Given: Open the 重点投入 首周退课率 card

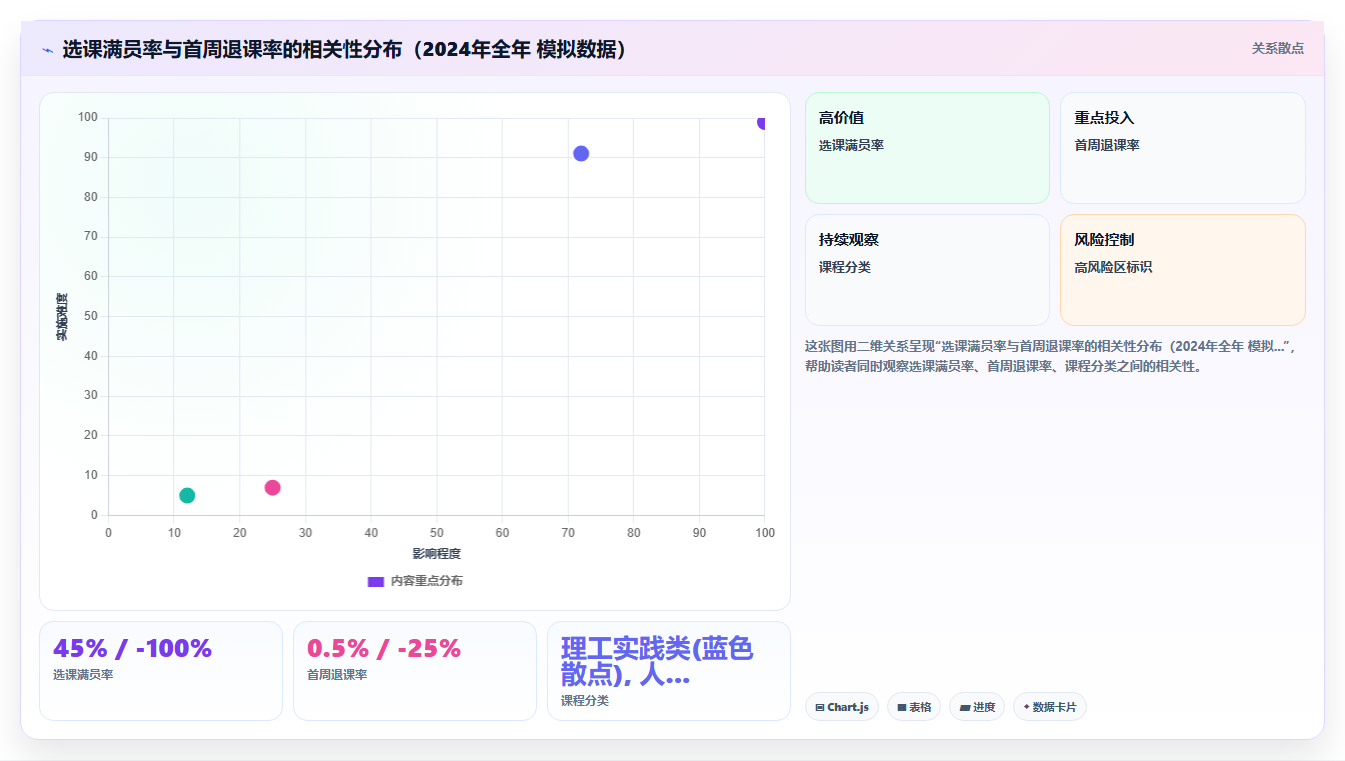Looking at the screenshot, I should tap(1183, 148).
